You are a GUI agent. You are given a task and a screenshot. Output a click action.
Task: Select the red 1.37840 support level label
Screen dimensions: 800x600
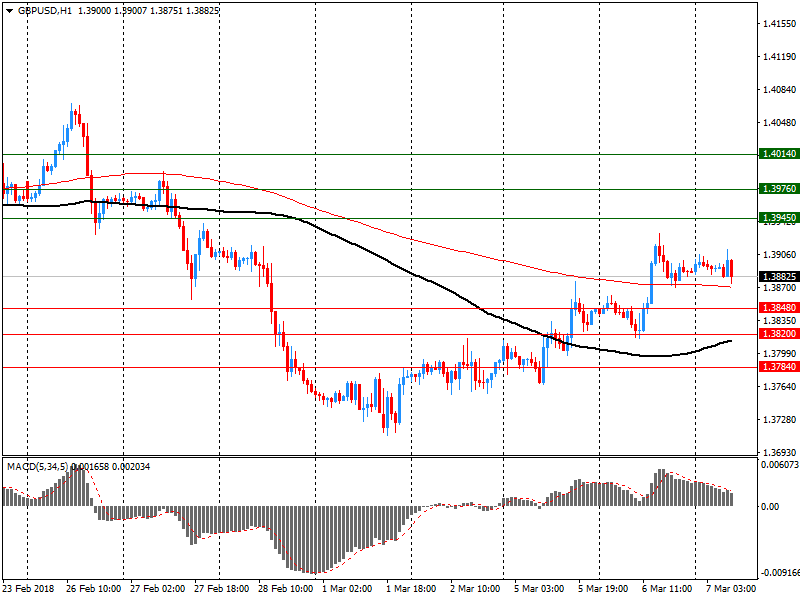point(779,367)
